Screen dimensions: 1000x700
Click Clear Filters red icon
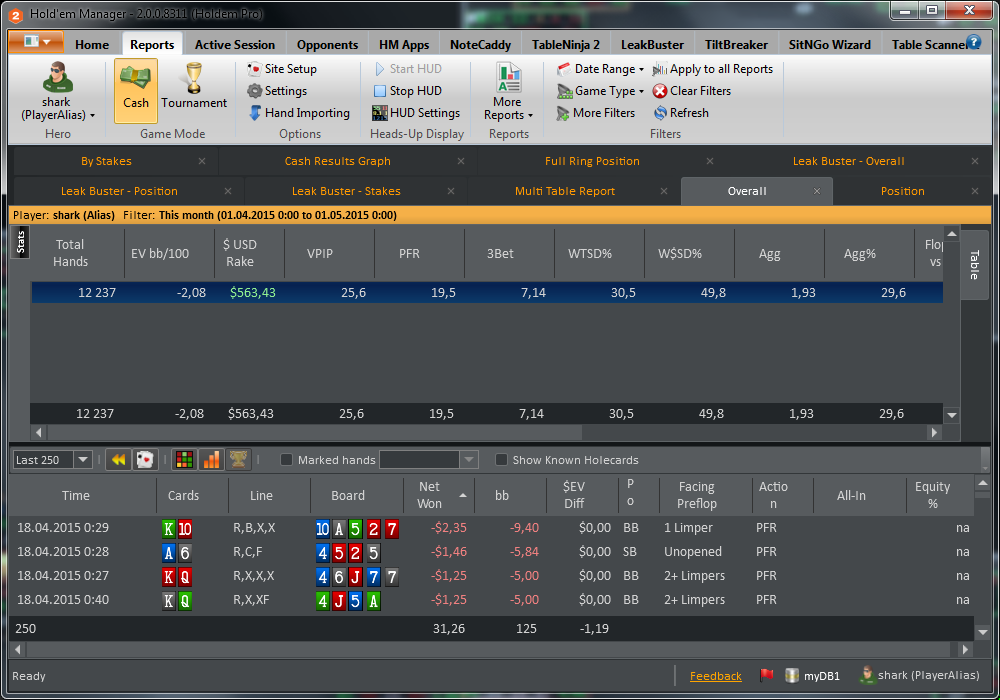(x=659, y=91)
